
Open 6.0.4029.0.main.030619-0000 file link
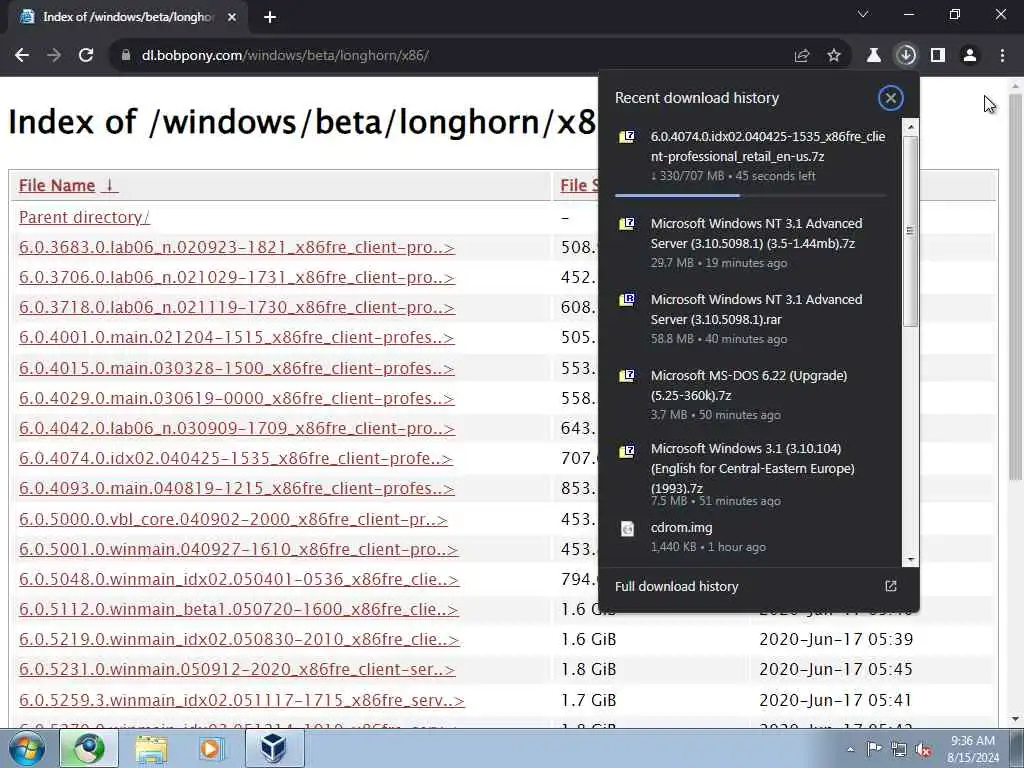(236, 398)
